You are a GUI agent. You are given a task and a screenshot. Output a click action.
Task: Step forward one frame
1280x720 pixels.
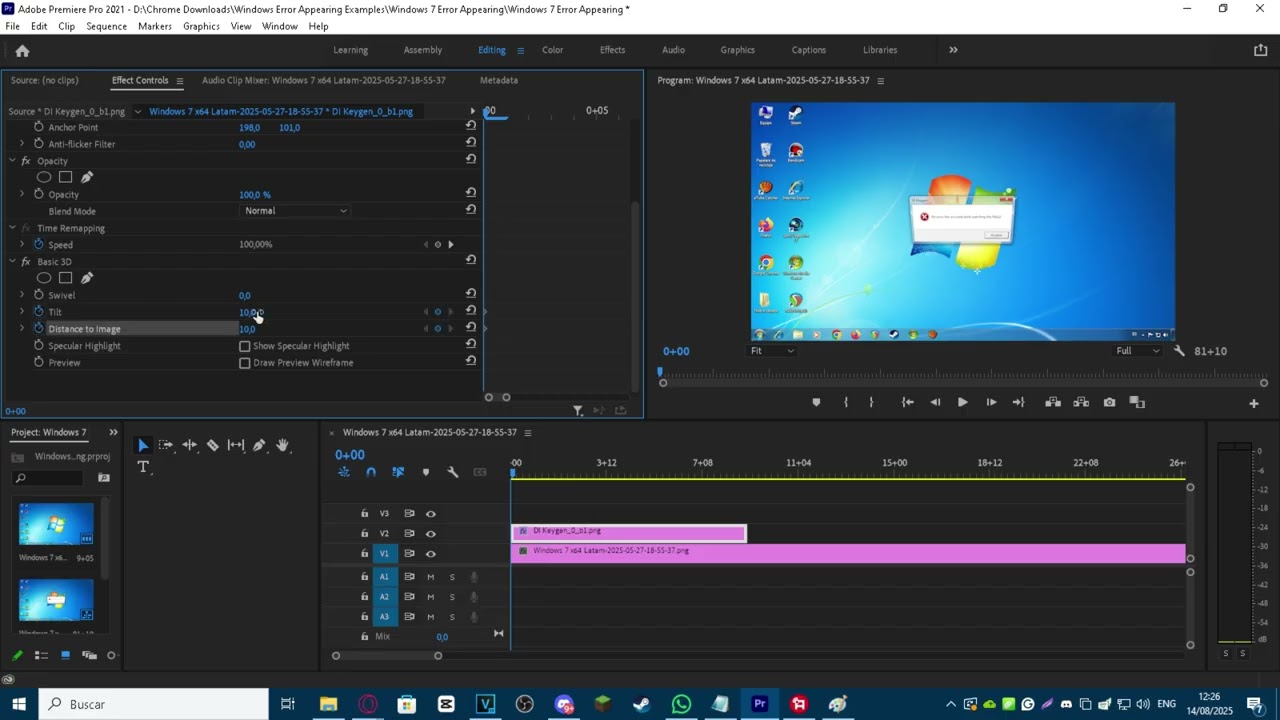[991, 402]
